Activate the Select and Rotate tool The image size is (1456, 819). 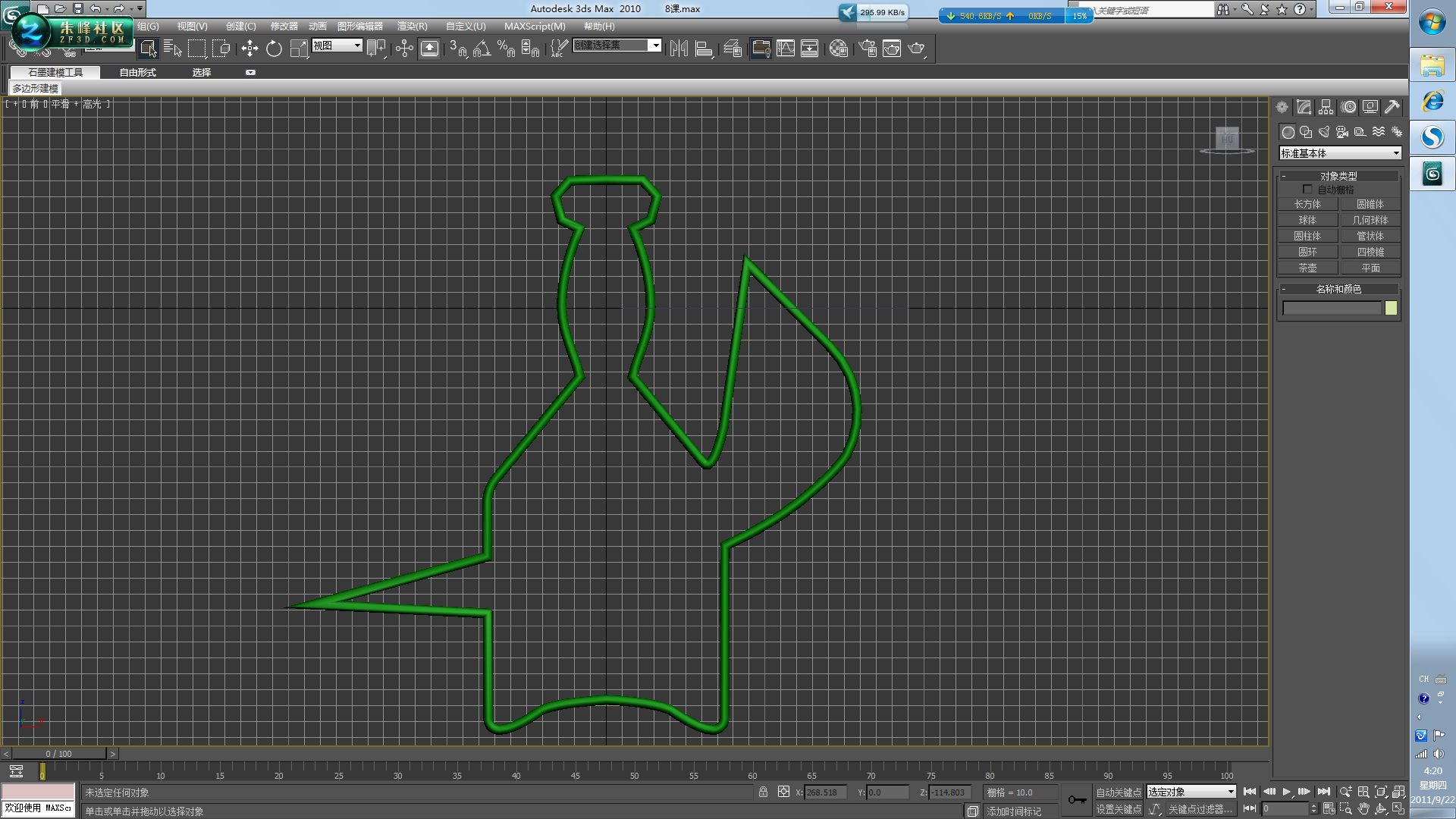coord(274,49)
